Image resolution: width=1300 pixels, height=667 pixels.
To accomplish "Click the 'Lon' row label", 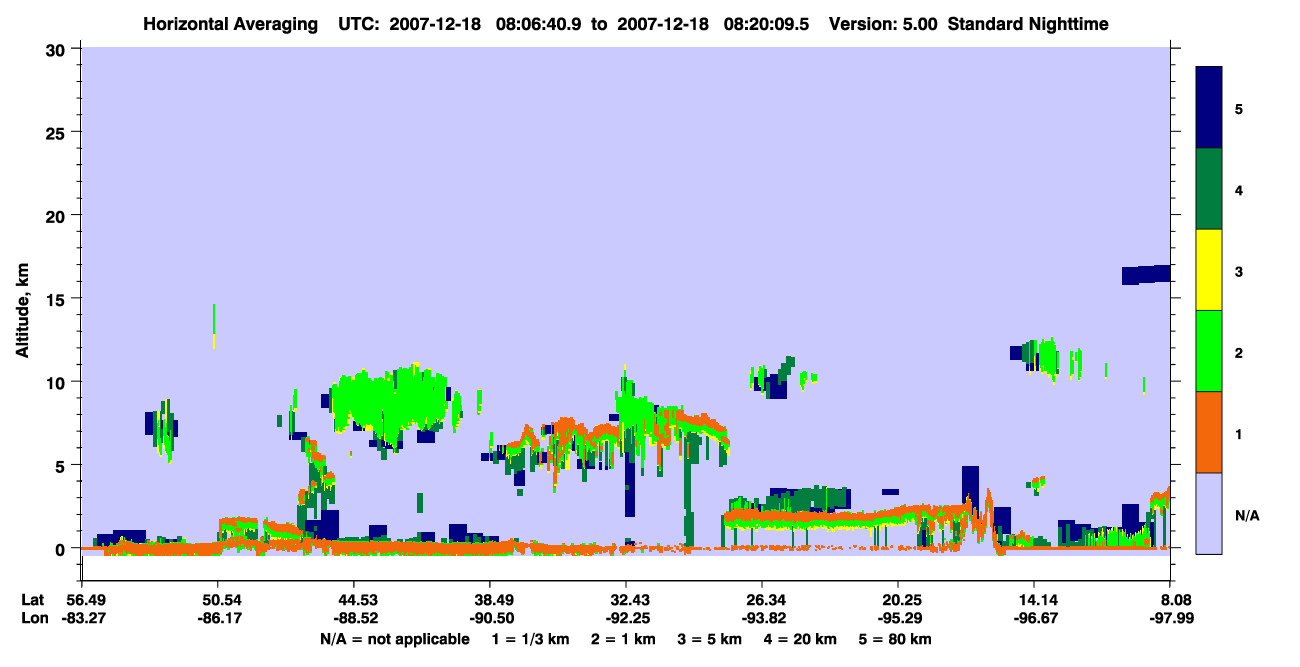I will [x=33, y=619].
